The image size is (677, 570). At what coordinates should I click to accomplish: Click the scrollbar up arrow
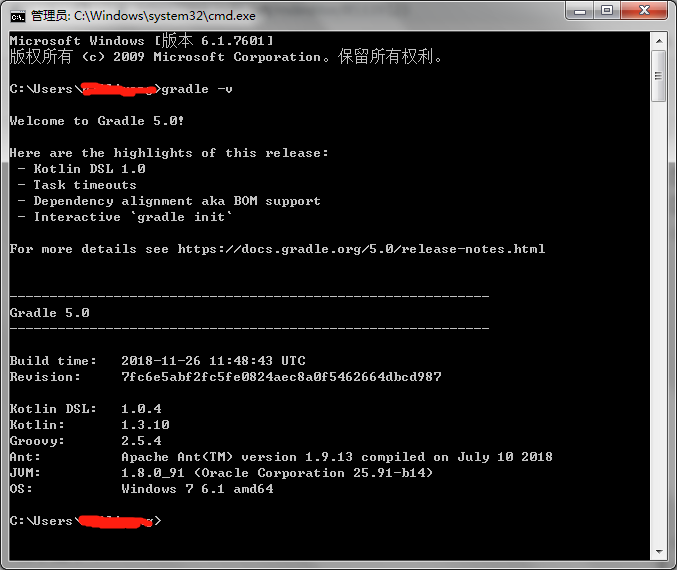[x=659, y=41]
